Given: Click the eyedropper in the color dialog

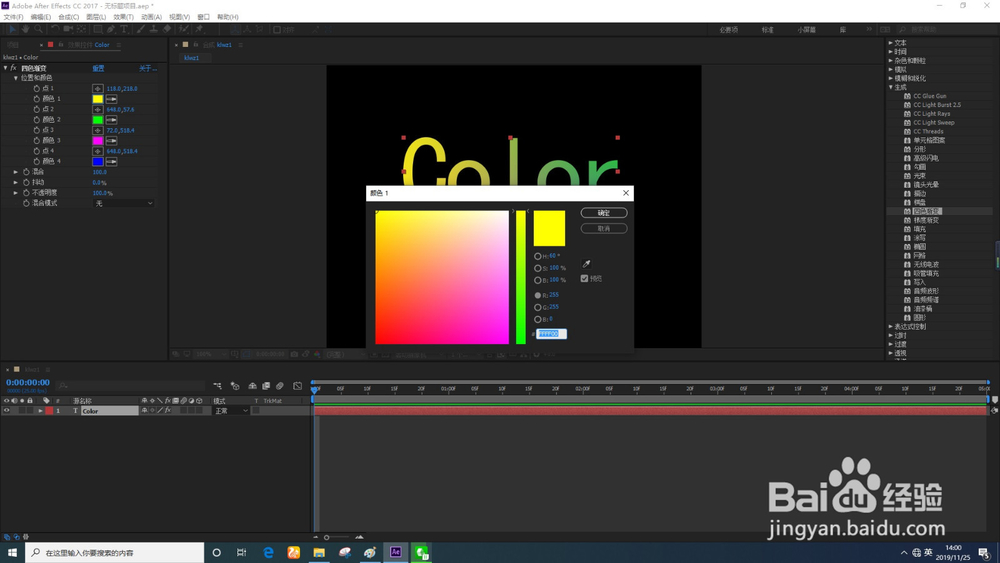Looking at the screenshot, I should pyautogui.click(x=586, y=263).
